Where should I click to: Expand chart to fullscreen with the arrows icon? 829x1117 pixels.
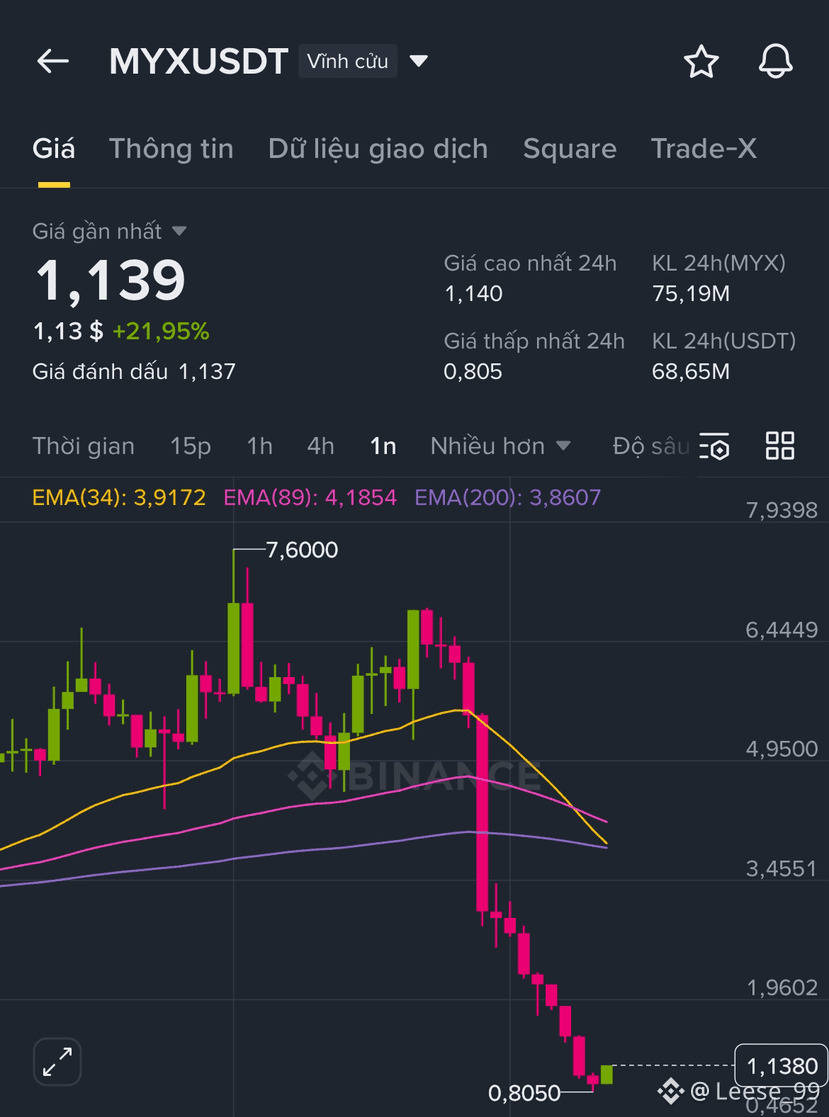pyautogui.click(x=57, y=1061)
